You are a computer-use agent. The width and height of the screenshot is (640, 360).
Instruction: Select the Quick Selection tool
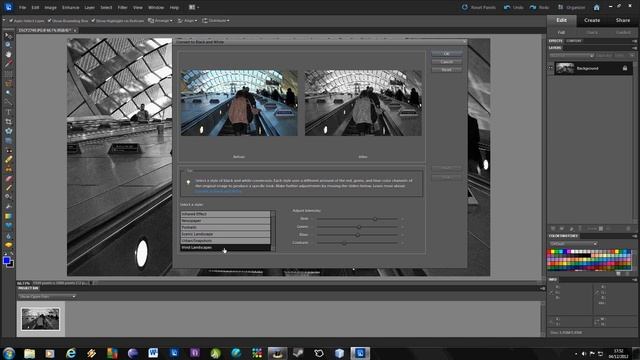point(8,102)
